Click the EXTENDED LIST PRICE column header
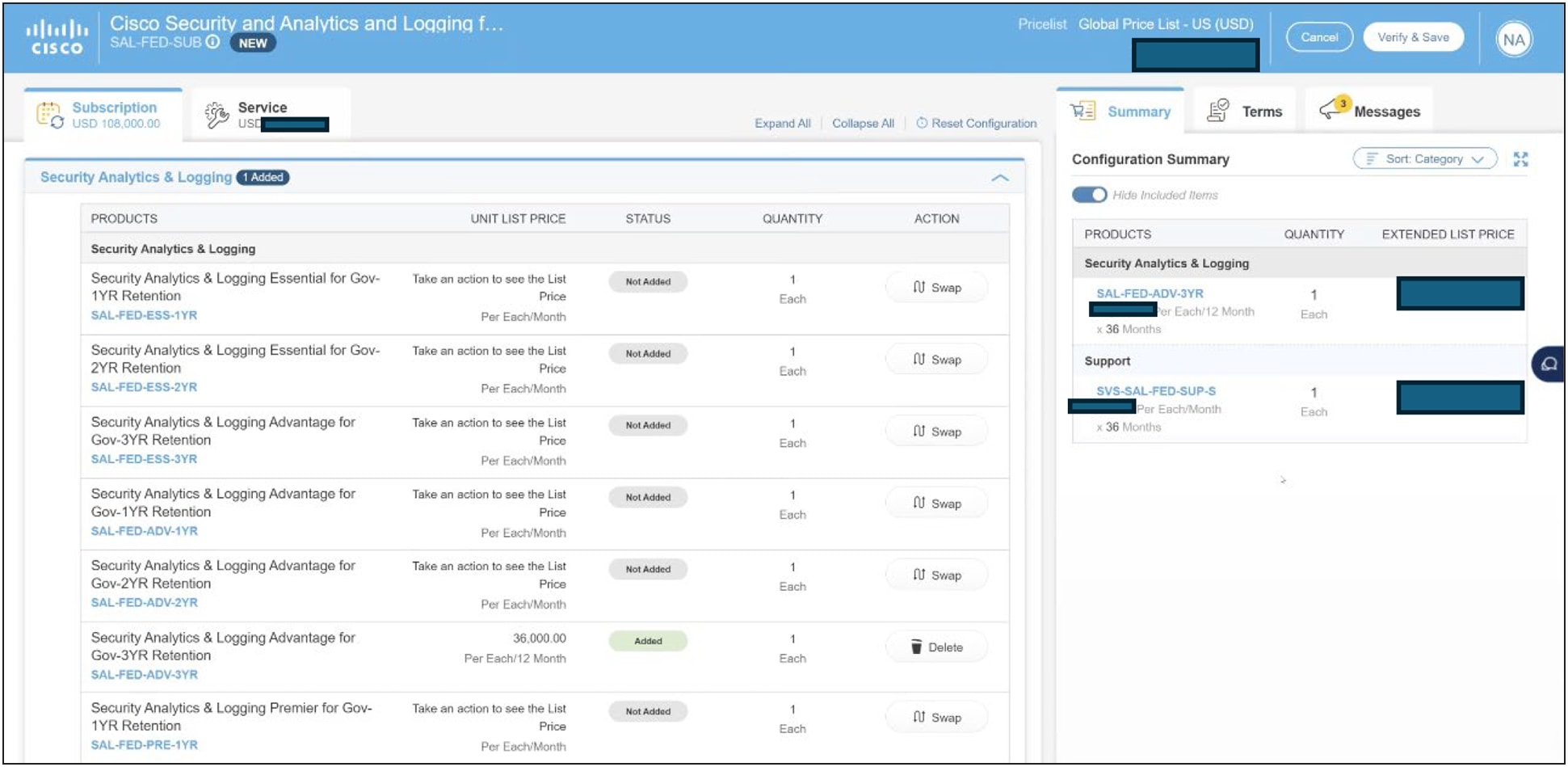This screenshot has height=767, width=1568. (1448, 234)
